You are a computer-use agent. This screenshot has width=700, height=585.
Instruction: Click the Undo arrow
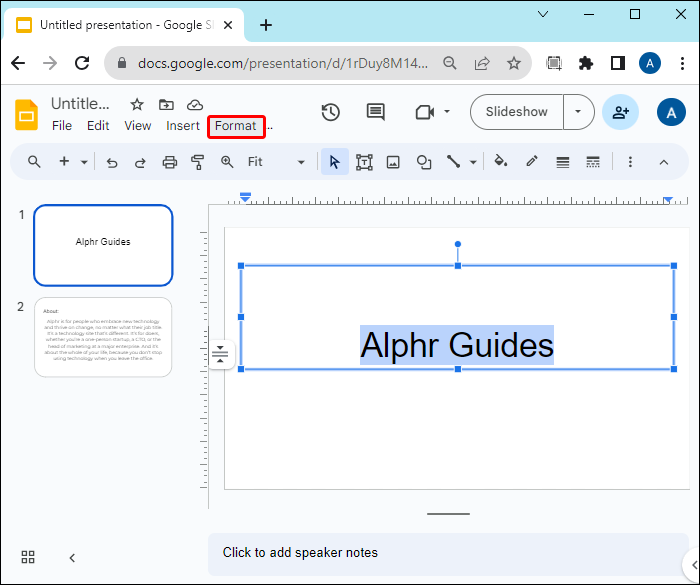(112, 163)
